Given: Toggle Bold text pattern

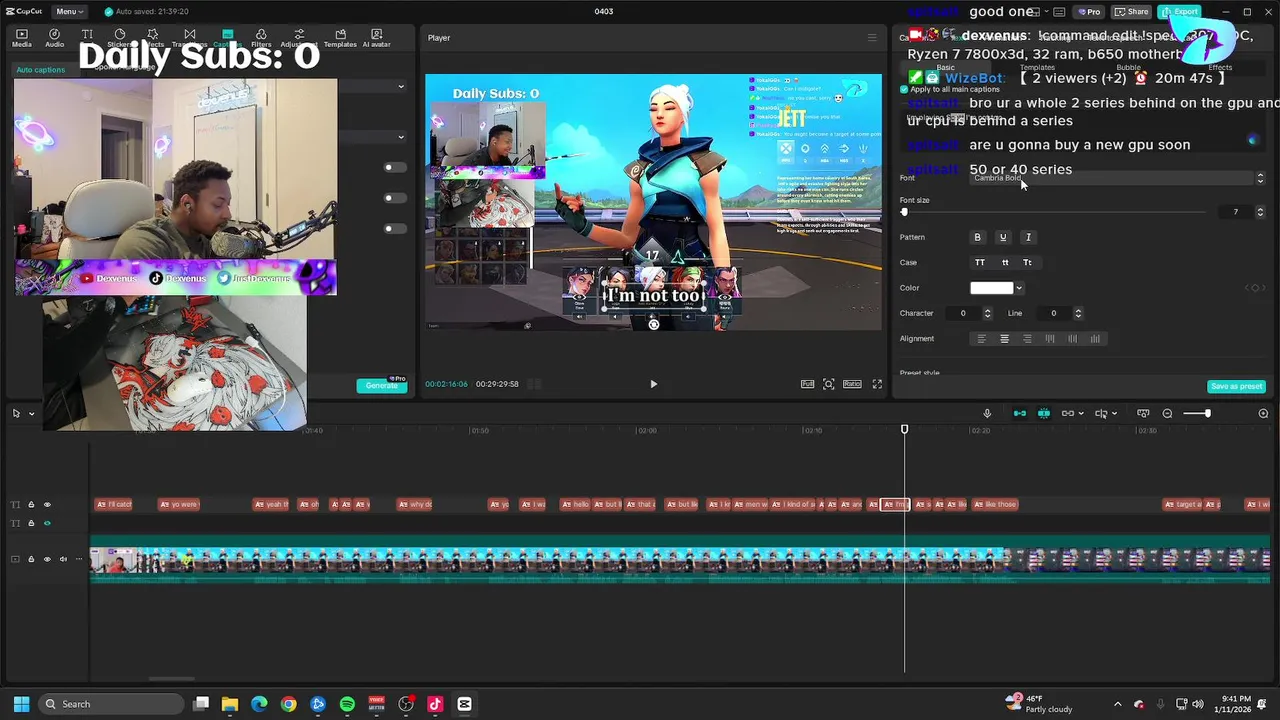Looking at the screenshot, I should pyautogui.click(x=978, y=237).
